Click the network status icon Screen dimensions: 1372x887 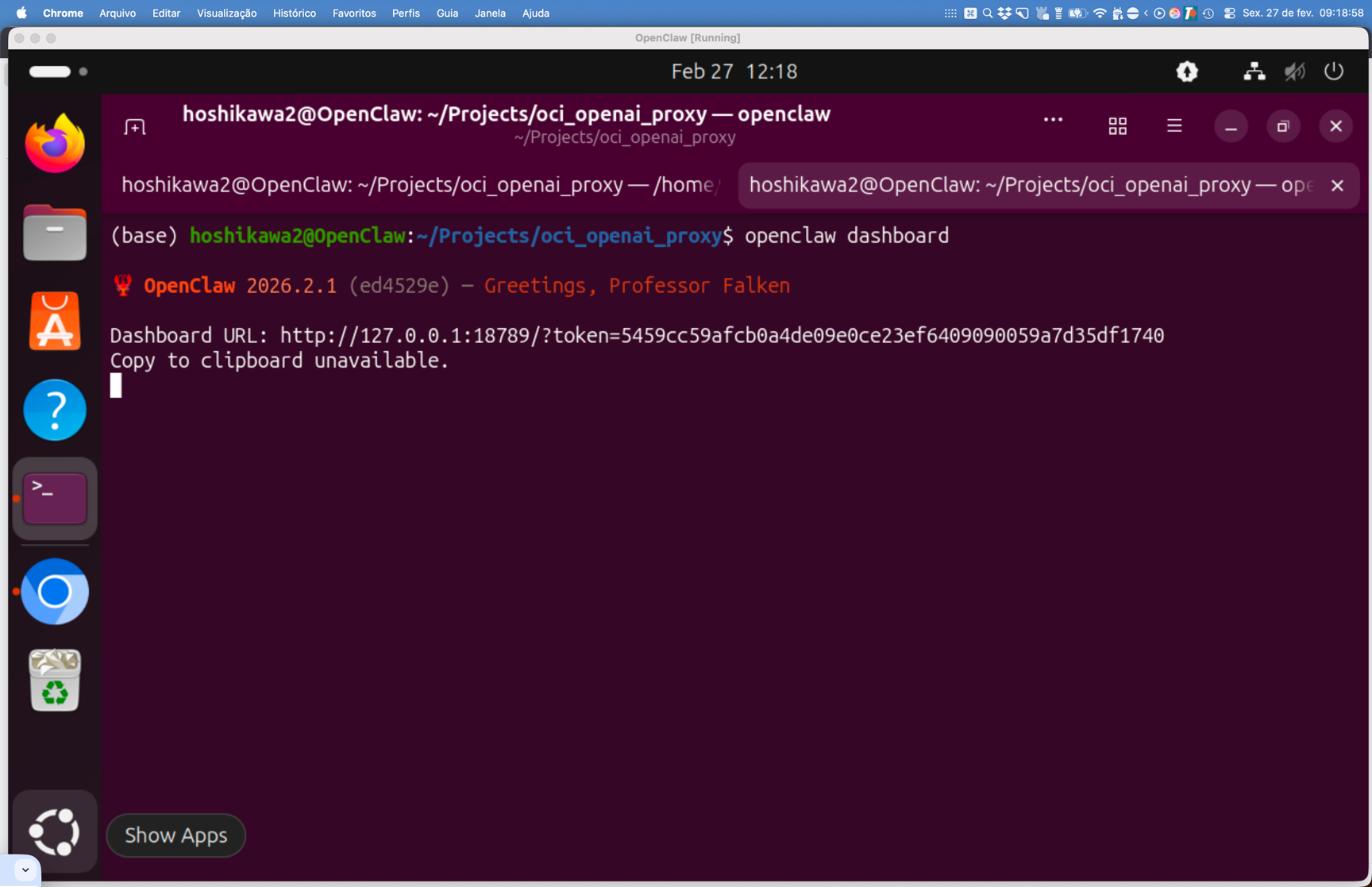pyautogui.click(x=1254, y=71)
